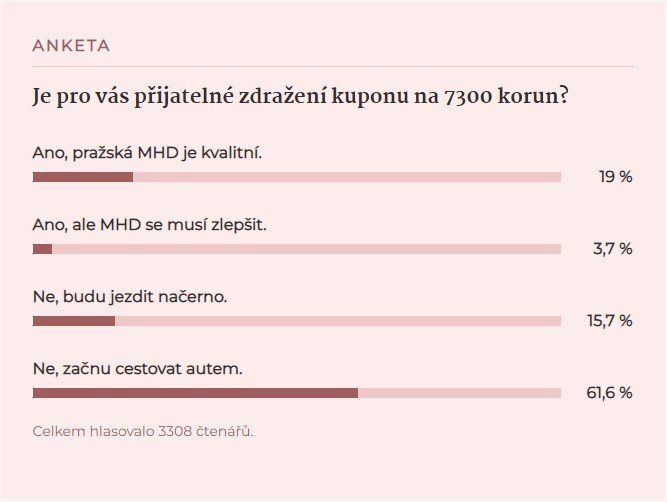667x502 pixels.
Task: Click the dark filled segment of the 15,7 % bar
Action: pos(74,321)
